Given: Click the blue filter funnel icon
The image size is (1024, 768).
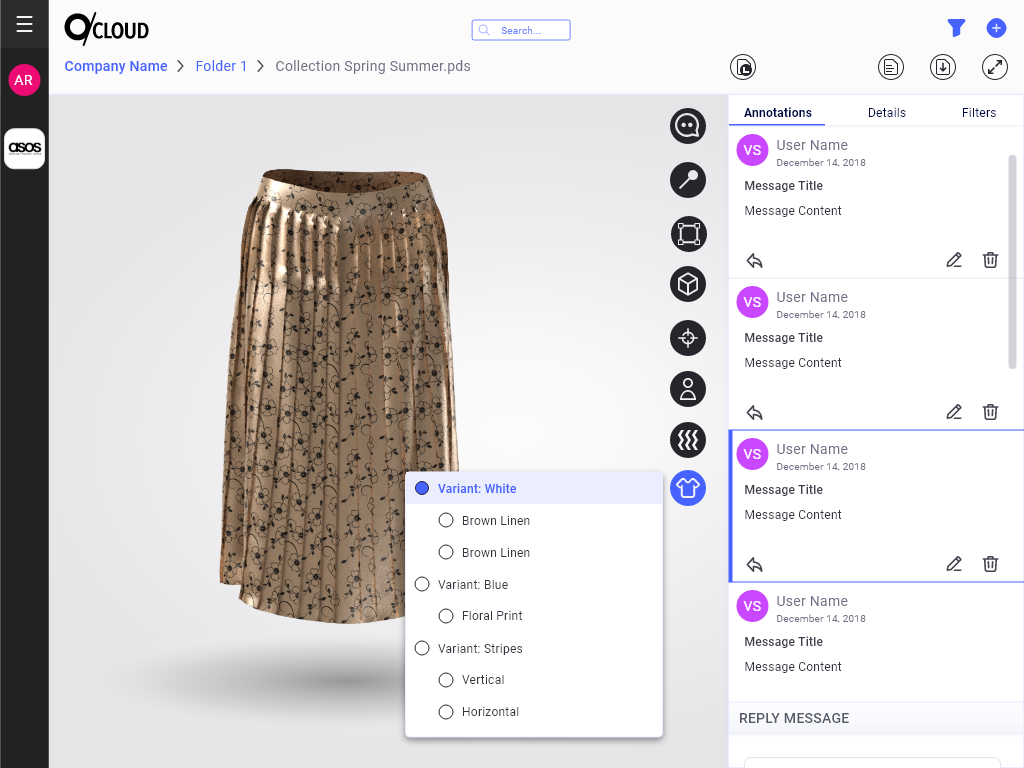Looking at the screenshot, I should [956, 29].
